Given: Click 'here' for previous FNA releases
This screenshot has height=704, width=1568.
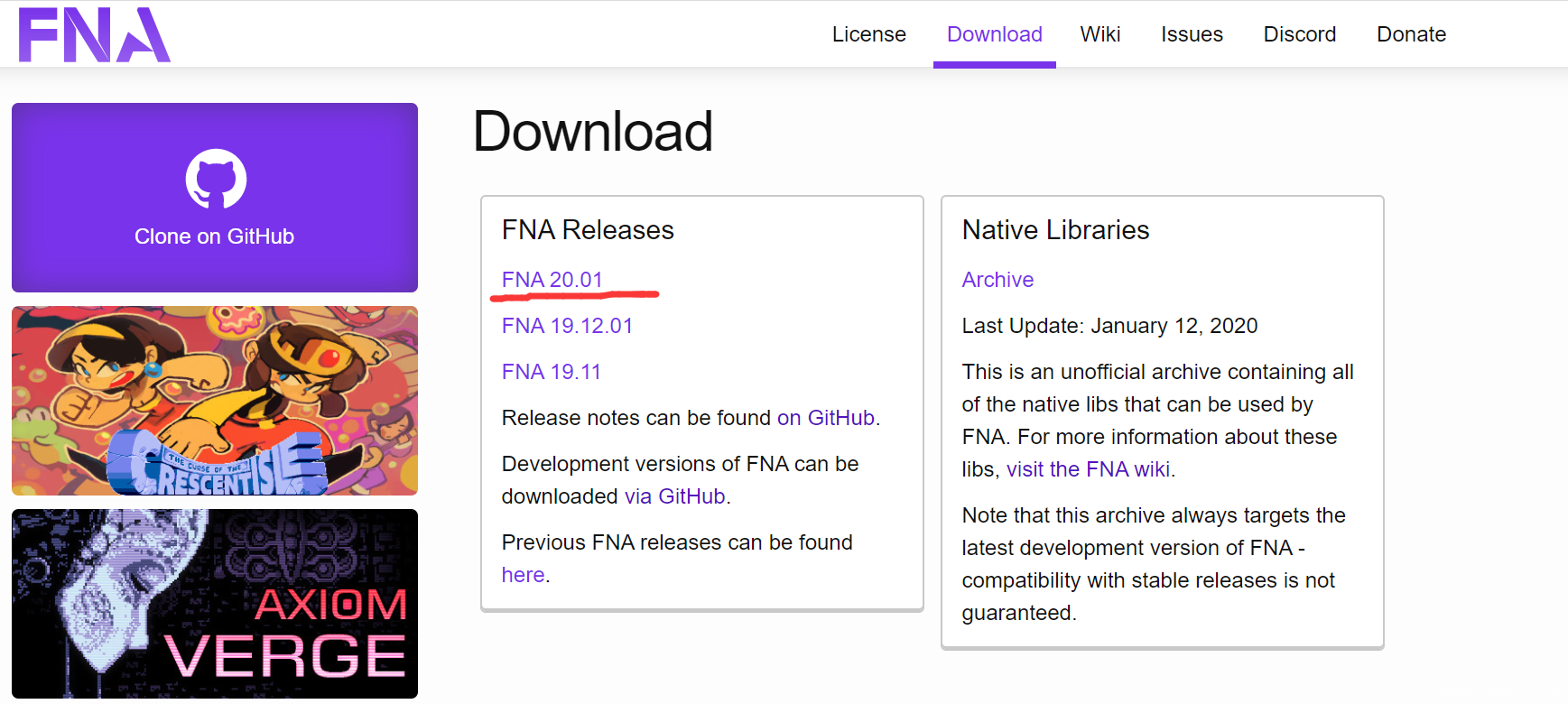Looking at the screenshot, I should coord(523,575).
